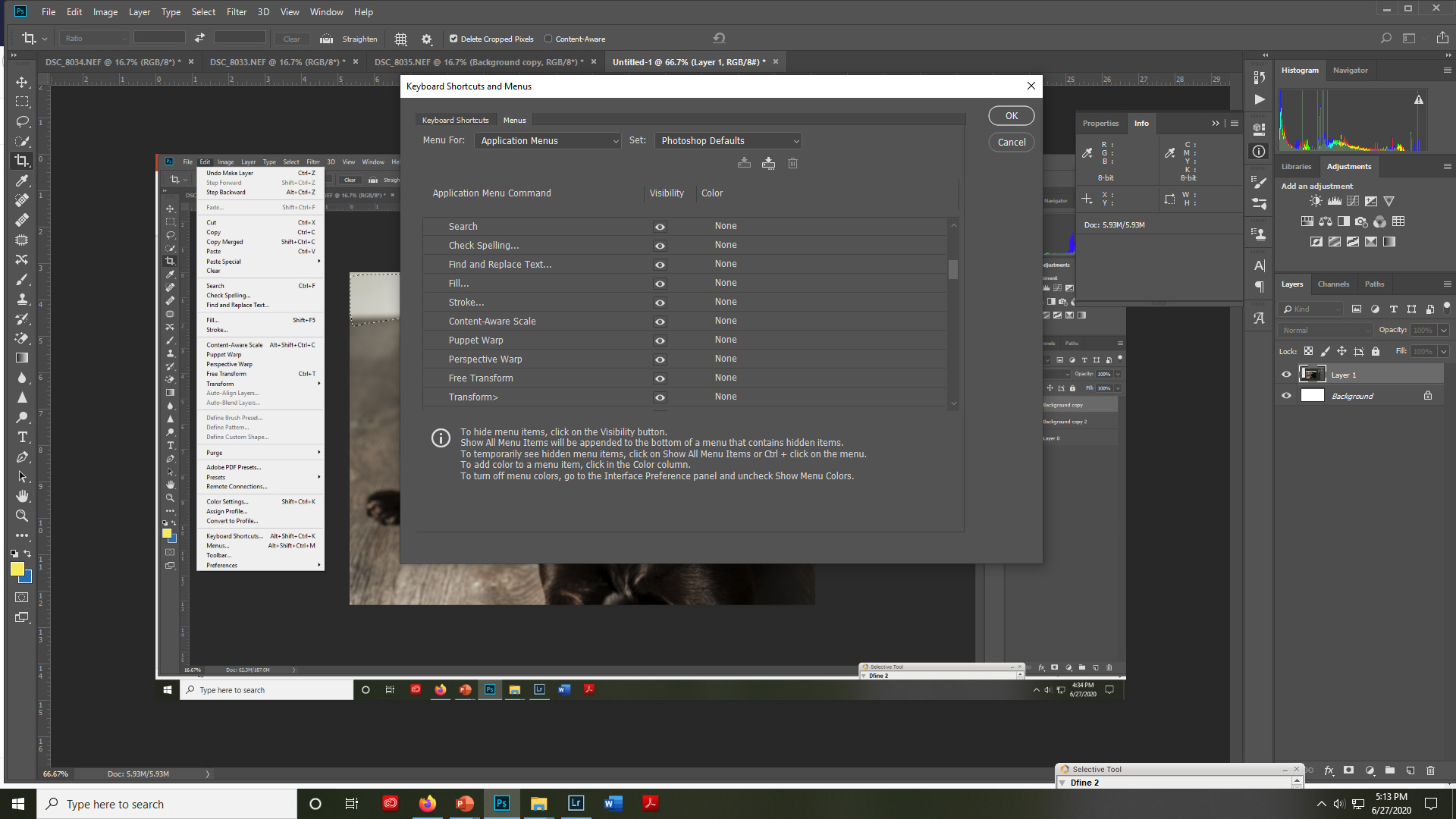Click the OK button in the dialog
Screen dimensions: 1456x819
(1011, 115)
